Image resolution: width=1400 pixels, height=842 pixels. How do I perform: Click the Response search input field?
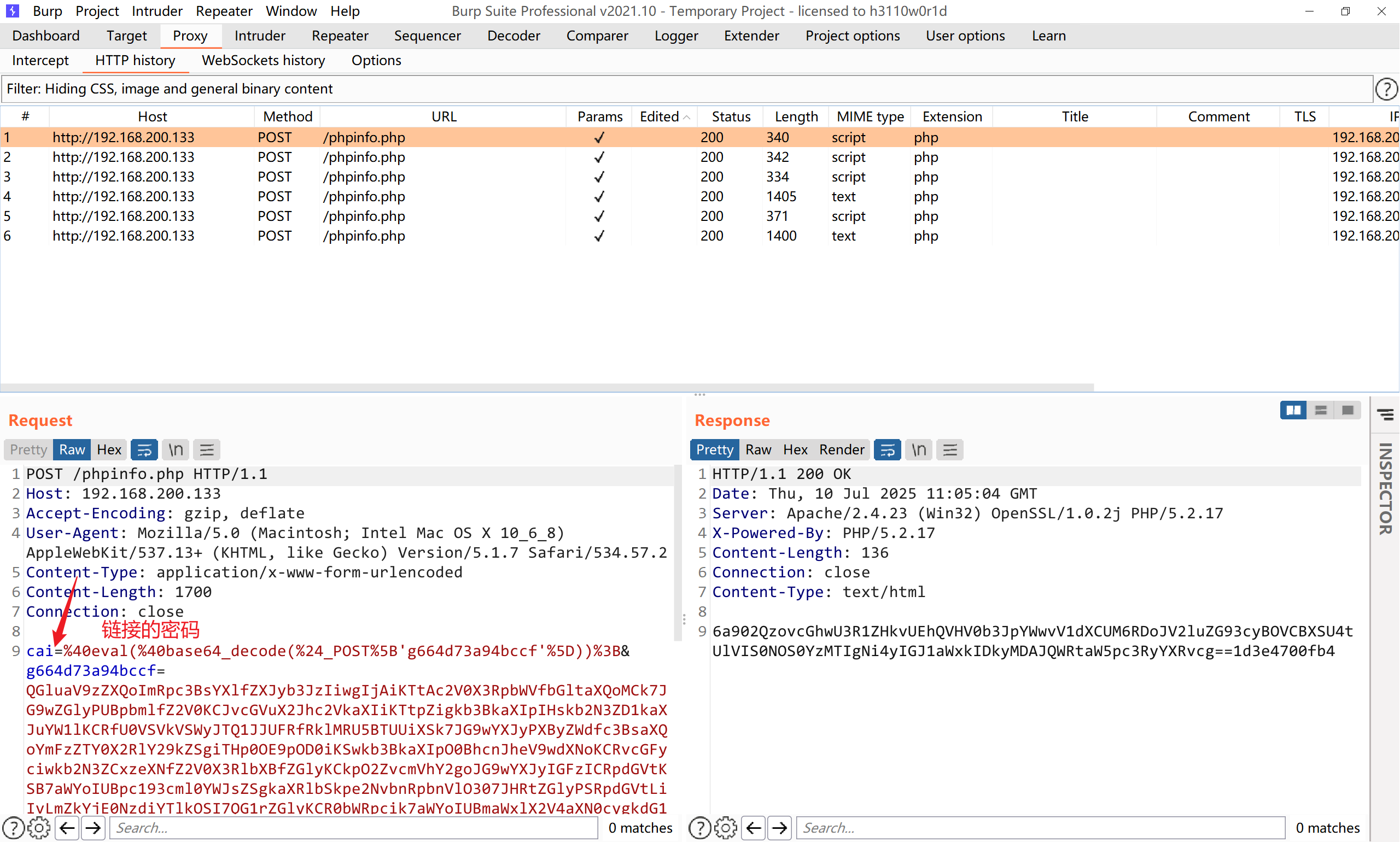1041,828
